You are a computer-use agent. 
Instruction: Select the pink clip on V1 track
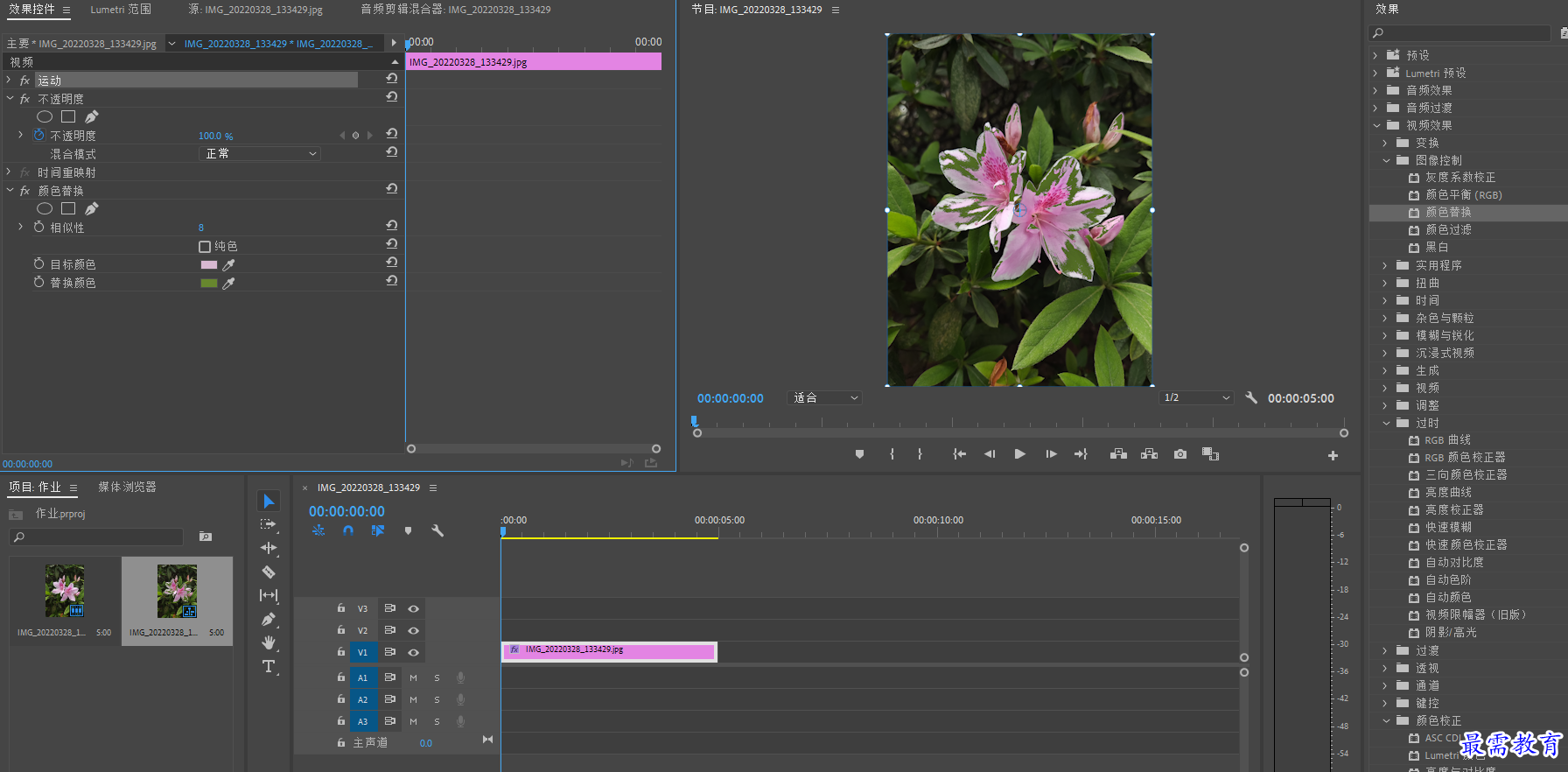609,652
